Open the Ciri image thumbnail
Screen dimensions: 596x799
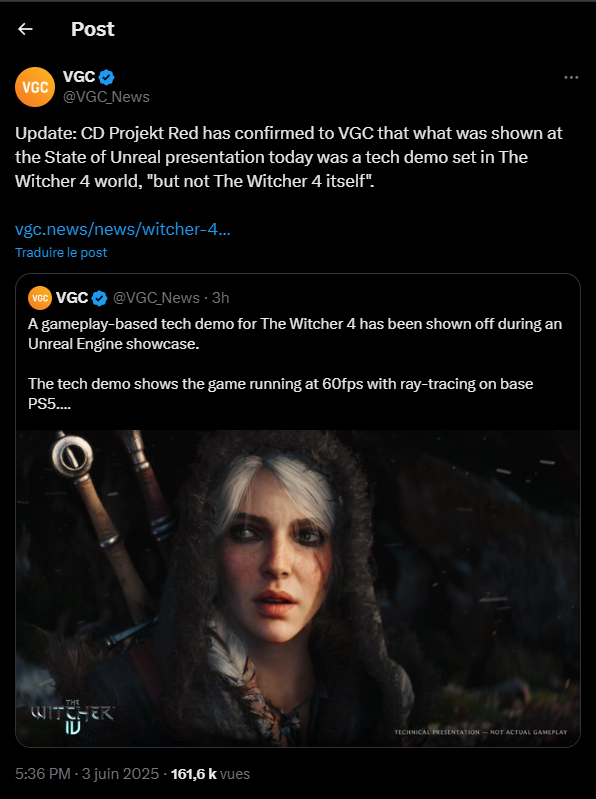[x=298, y=589]
